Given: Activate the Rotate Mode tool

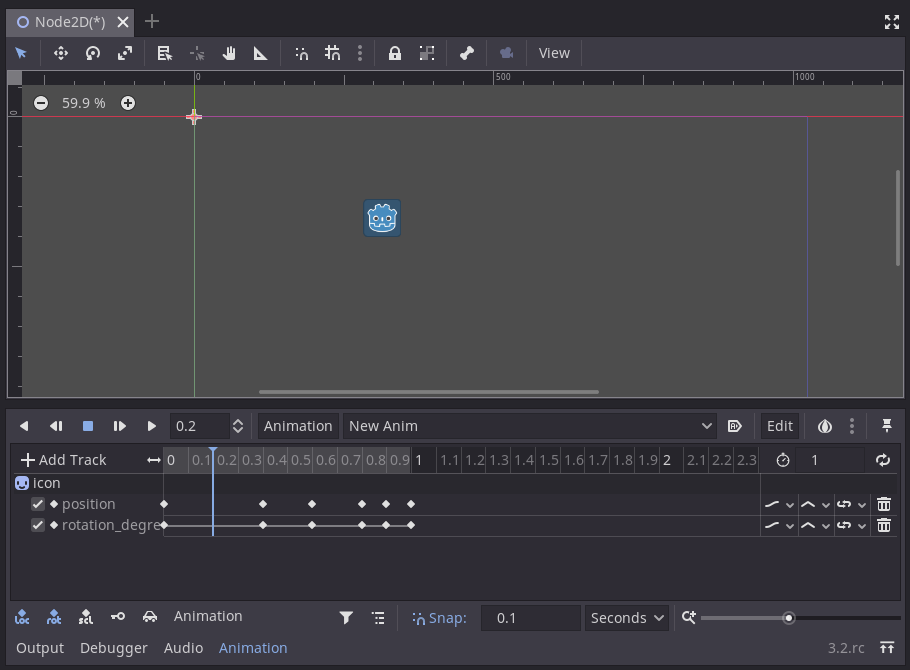Looking at the screenshot, I should click(93, 53).
